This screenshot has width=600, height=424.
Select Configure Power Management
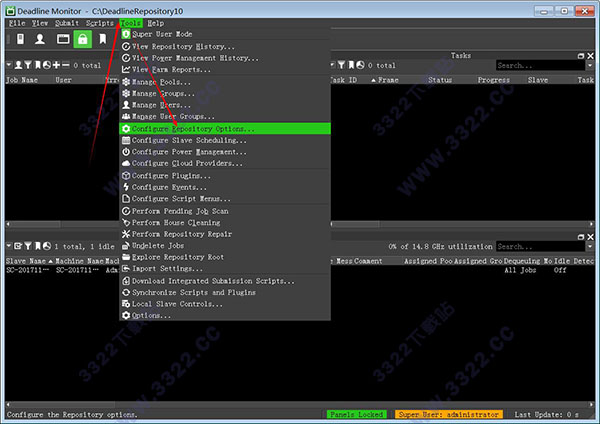coord(225,152)
